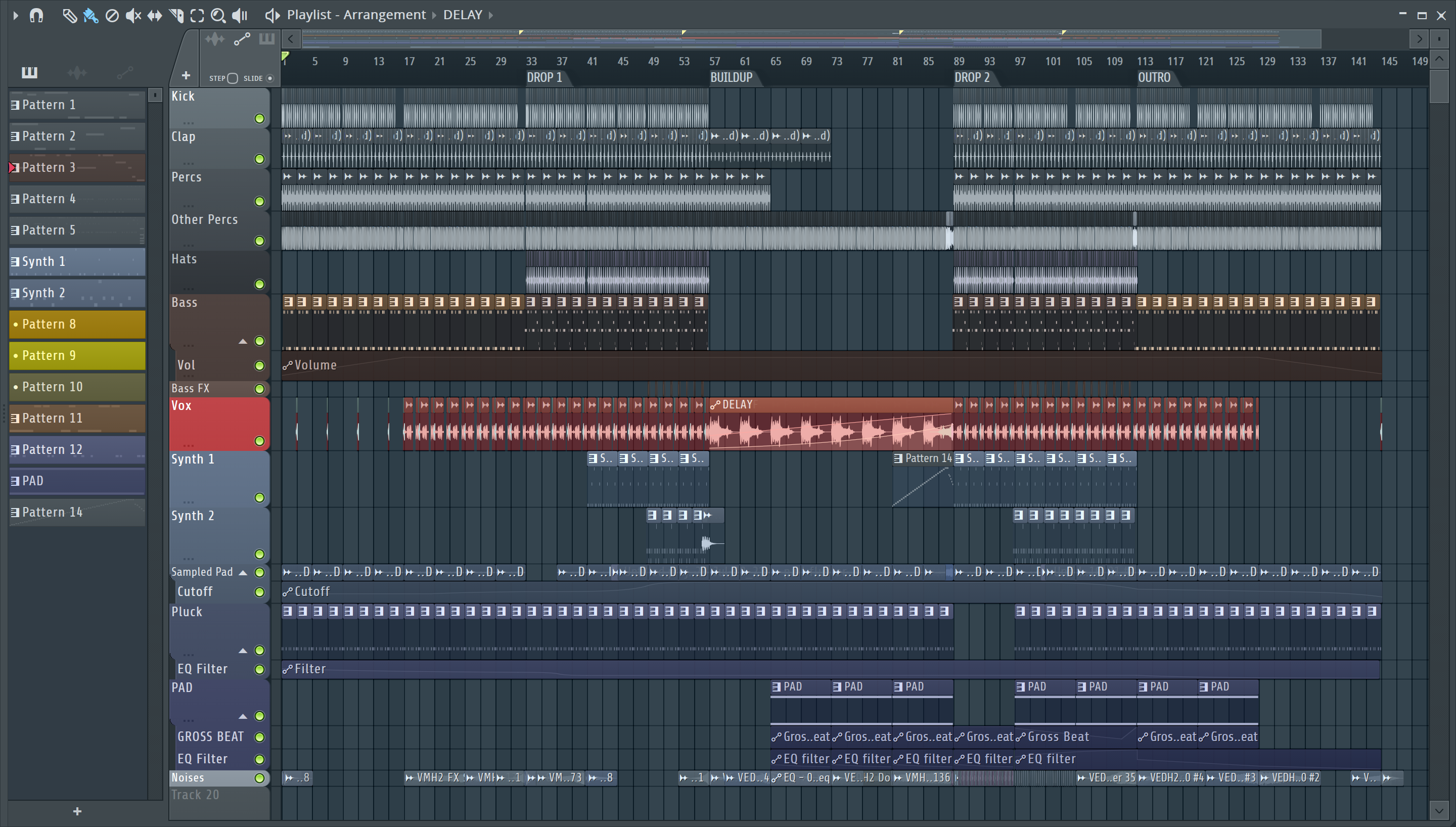
Task: Mute the Noises track
Action: point(259,778)
